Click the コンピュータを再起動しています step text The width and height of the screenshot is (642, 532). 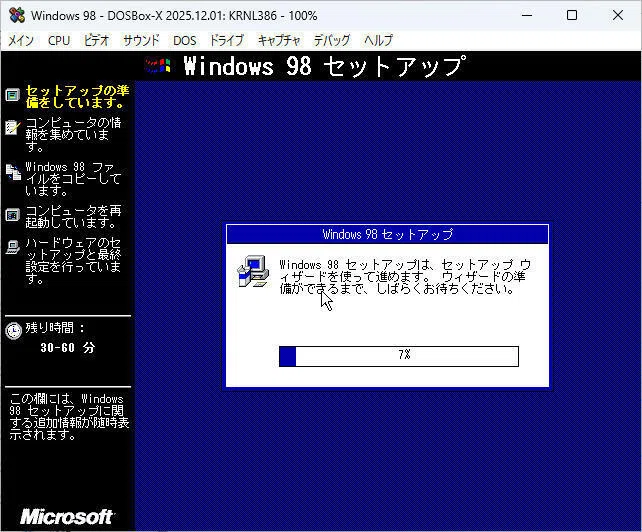click(x=73, y=217)
